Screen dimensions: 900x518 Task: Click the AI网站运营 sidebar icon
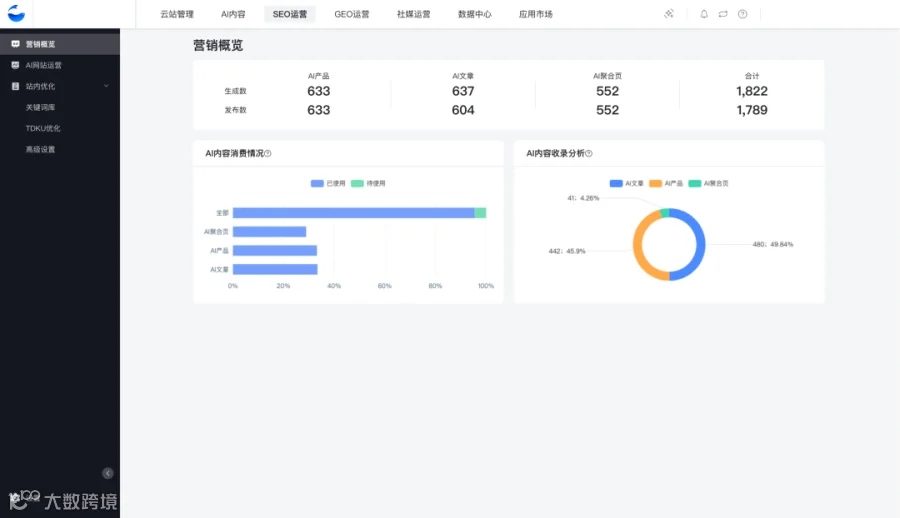(x=15, y=65)
